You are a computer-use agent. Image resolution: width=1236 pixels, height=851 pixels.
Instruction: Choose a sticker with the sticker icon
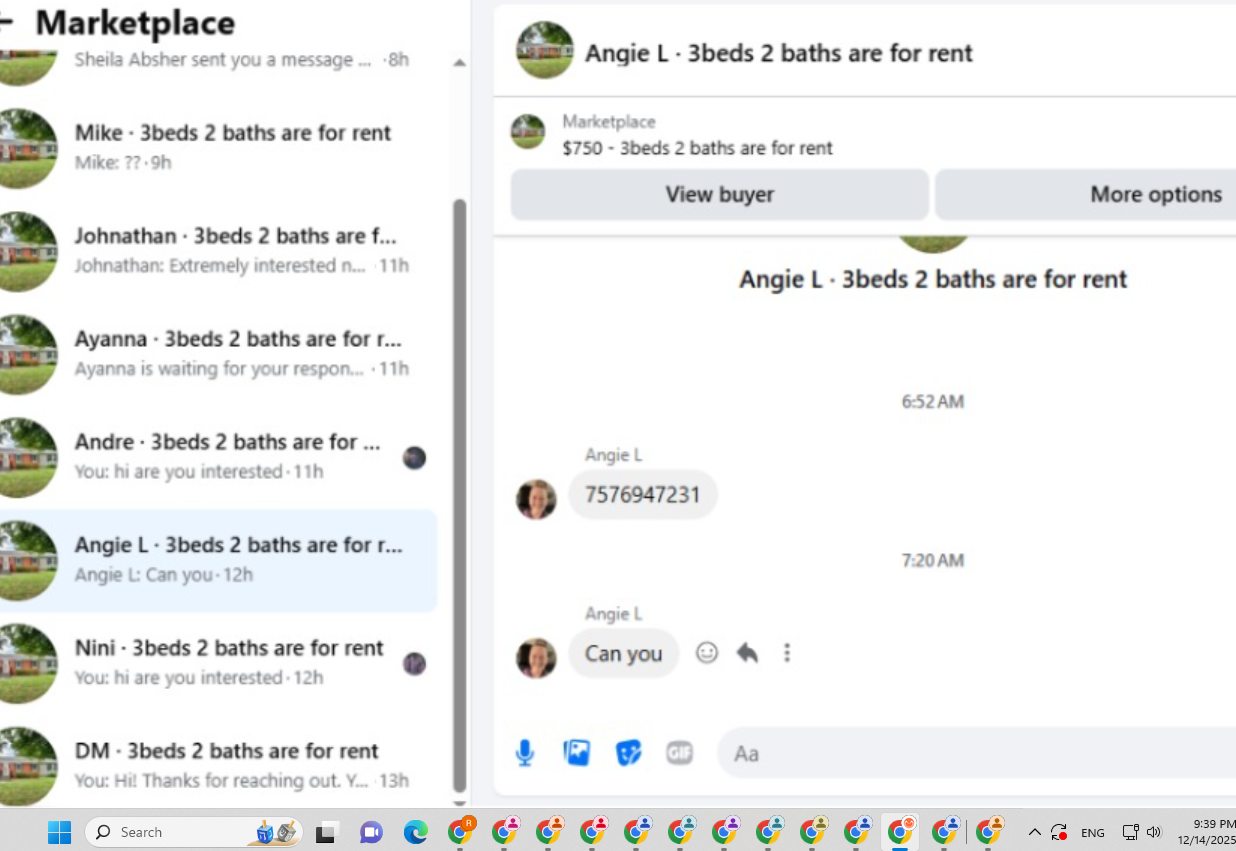pos(628,753)
